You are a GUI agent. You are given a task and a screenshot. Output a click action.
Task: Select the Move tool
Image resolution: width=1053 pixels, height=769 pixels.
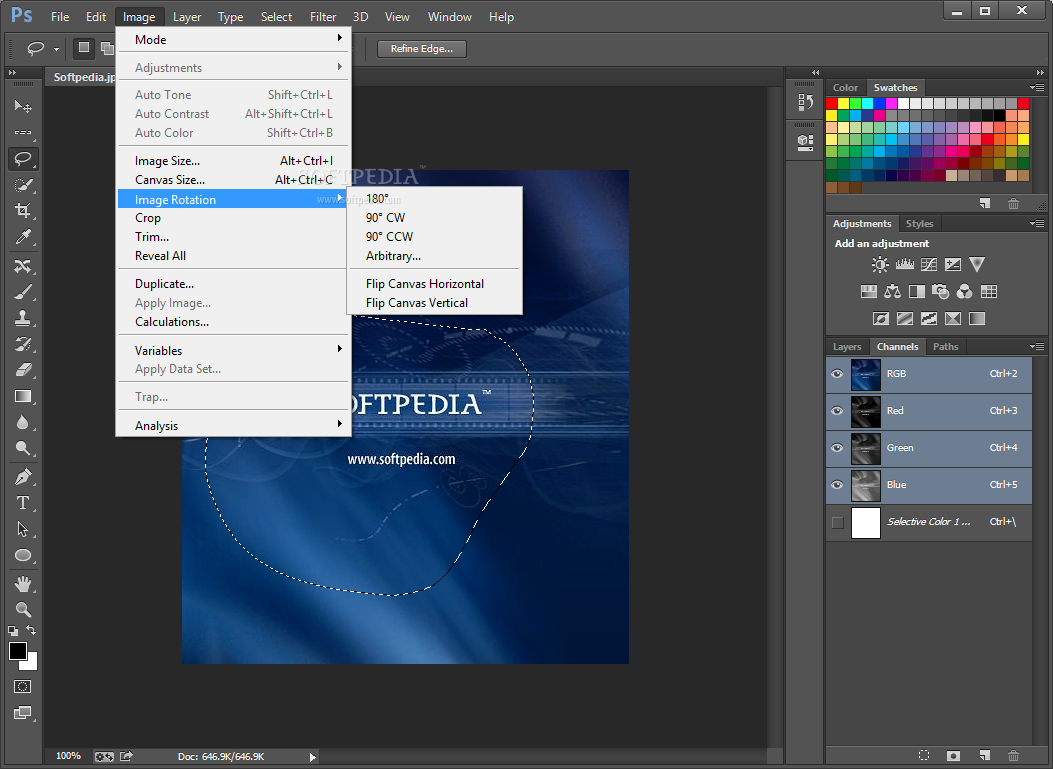[x=23, y=106]
